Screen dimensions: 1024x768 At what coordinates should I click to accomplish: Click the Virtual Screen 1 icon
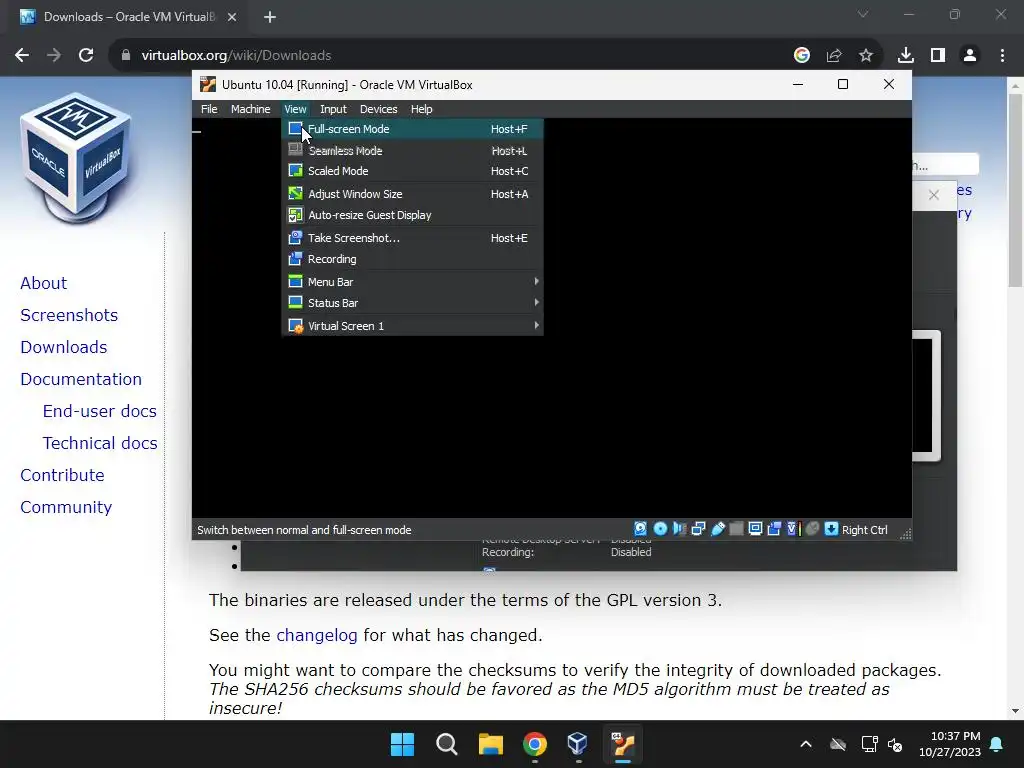pos(295,325)
